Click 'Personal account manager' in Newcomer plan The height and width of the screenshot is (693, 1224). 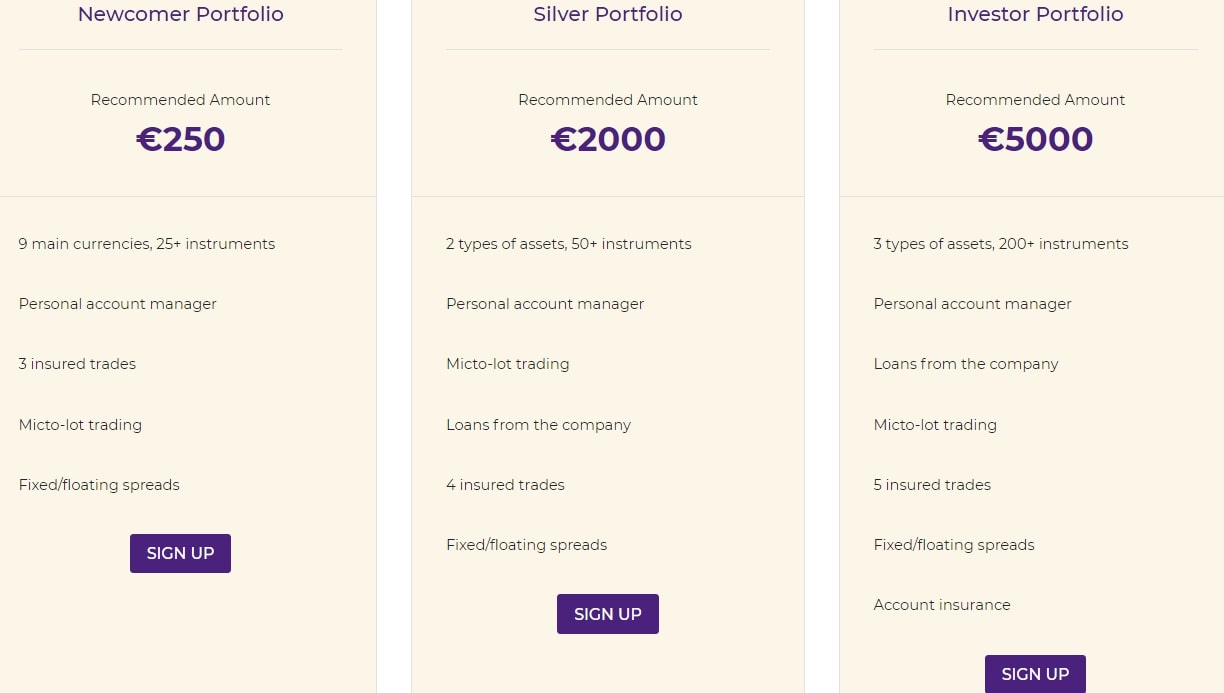tap(118, 304)
